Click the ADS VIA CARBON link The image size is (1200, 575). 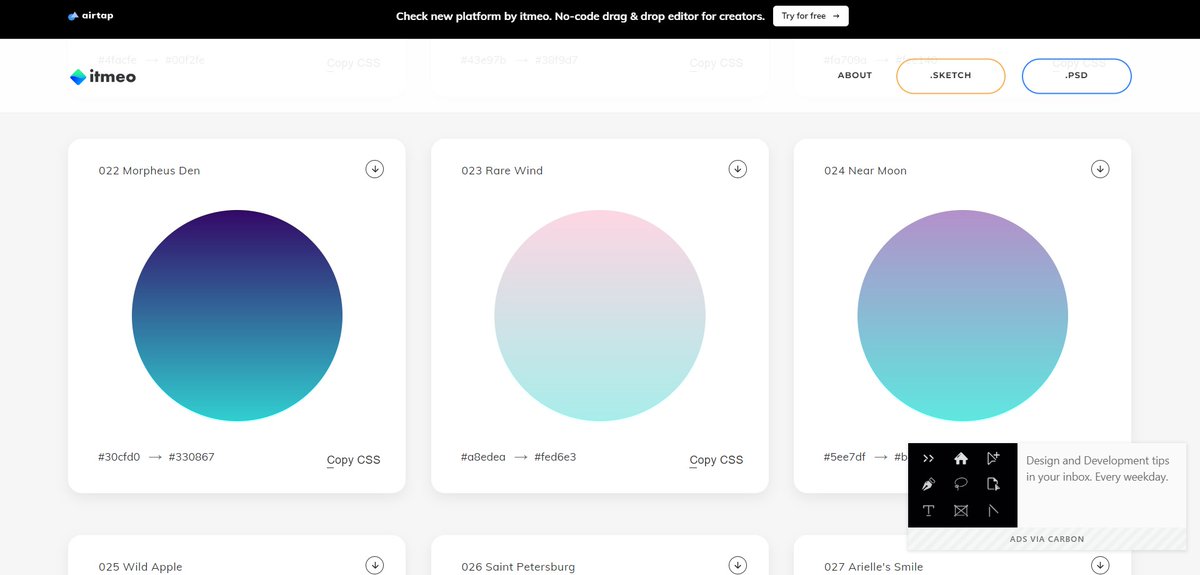pyautogui.click(x=1047, y=539)
